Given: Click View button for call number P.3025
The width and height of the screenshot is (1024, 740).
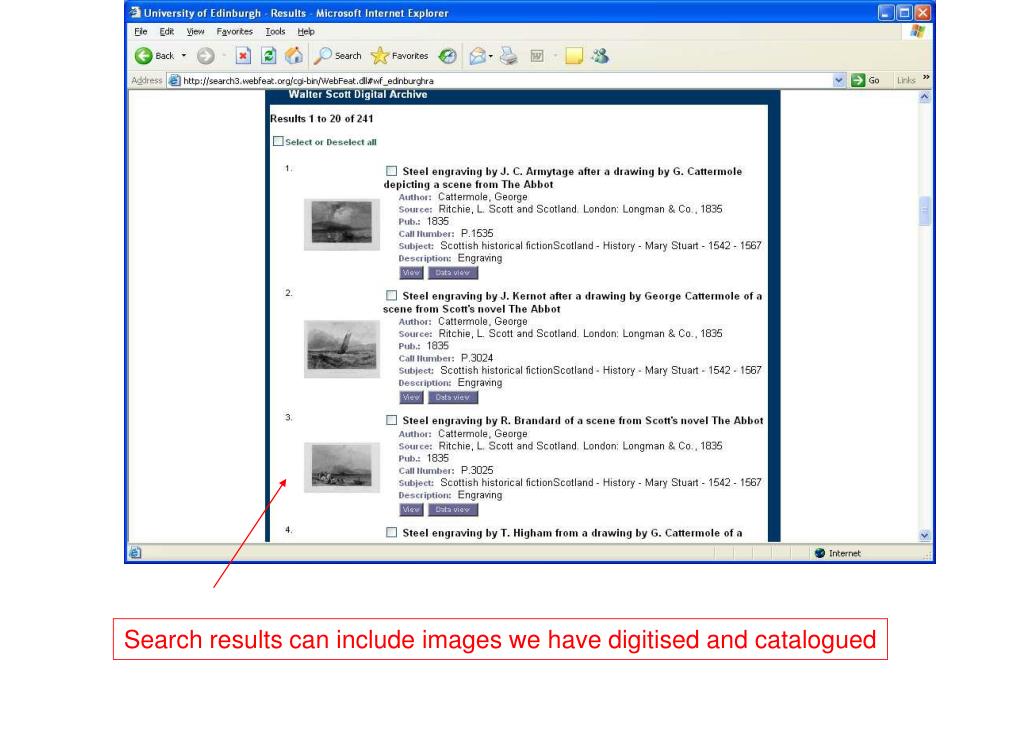Looking at the screenshot, I should (x=411, y=510).
